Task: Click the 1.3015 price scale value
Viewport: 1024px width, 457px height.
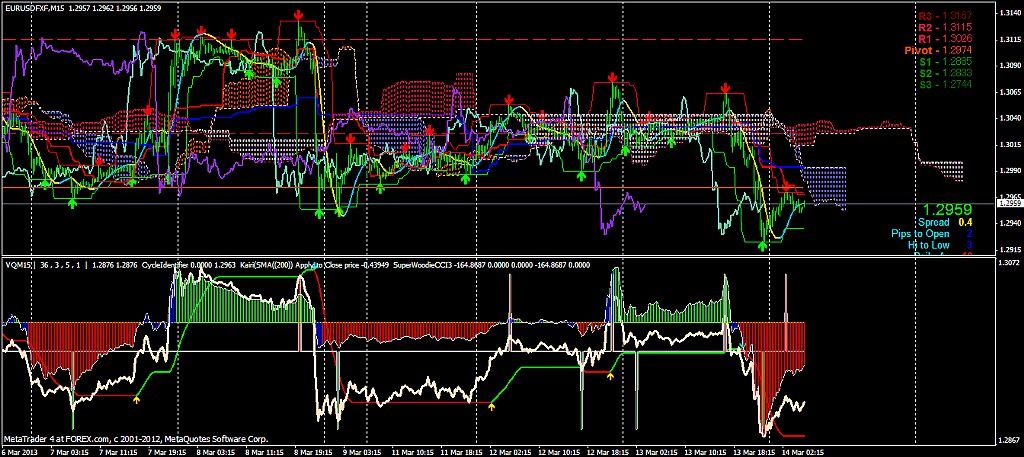Action: 1010,144
